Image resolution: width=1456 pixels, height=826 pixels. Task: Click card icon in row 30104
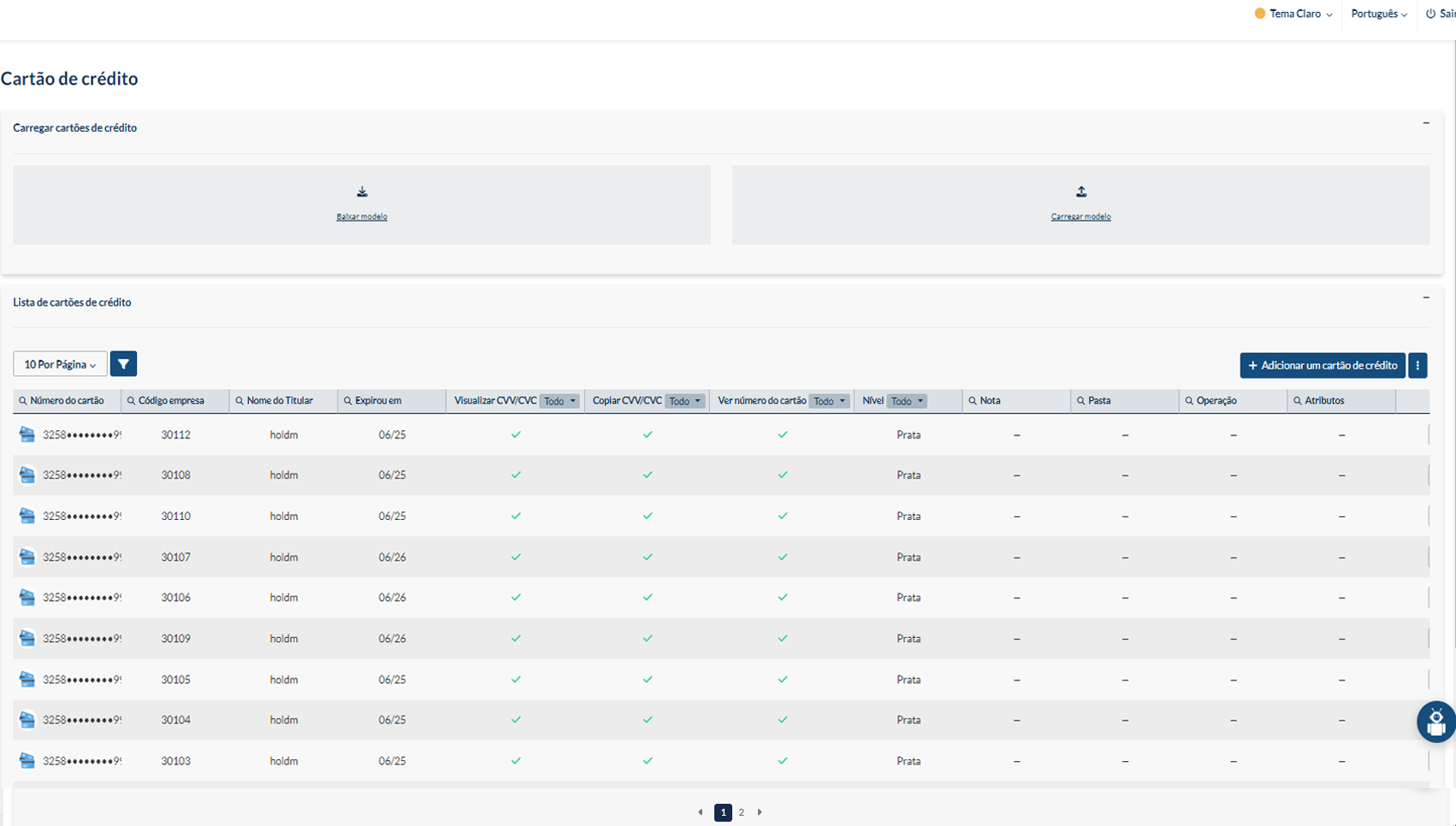[27, 719]
